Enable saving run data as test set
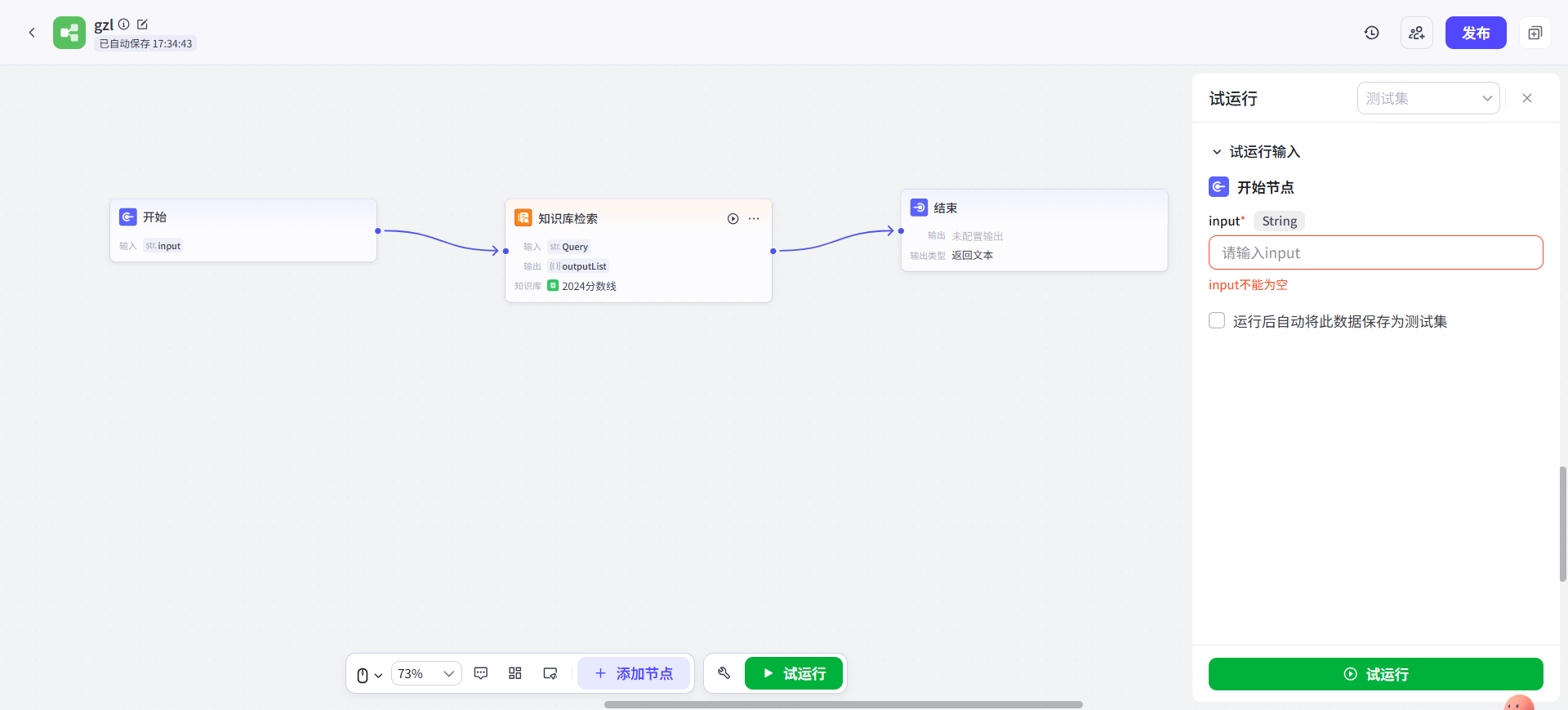 click(x=1217, y=320)
